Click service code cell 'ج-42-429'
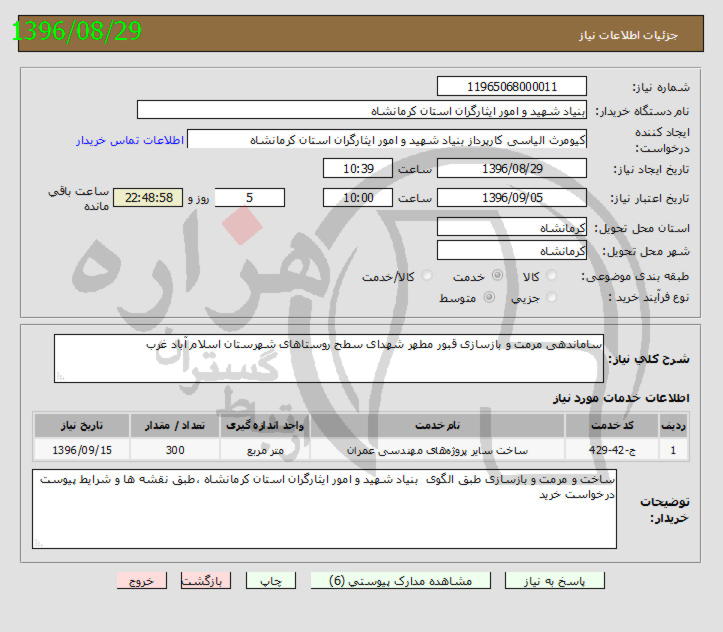The image size is (723, 632). [612, 450]
